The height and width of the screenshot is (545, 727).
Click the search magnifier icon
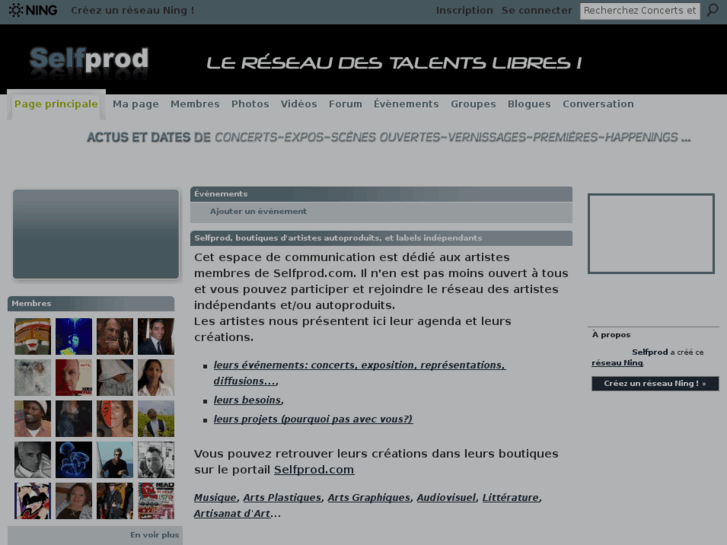(x=712, y=10)
